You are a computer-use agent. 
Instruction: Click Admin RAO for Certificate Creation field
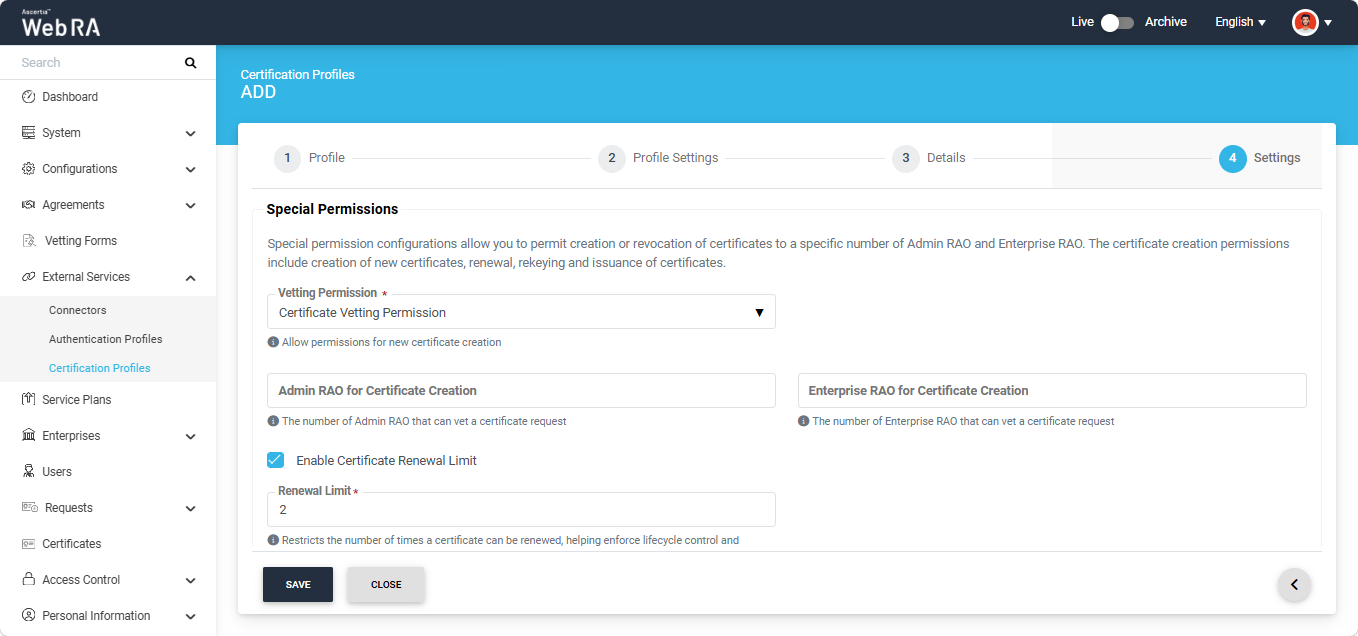pos(521,391)
